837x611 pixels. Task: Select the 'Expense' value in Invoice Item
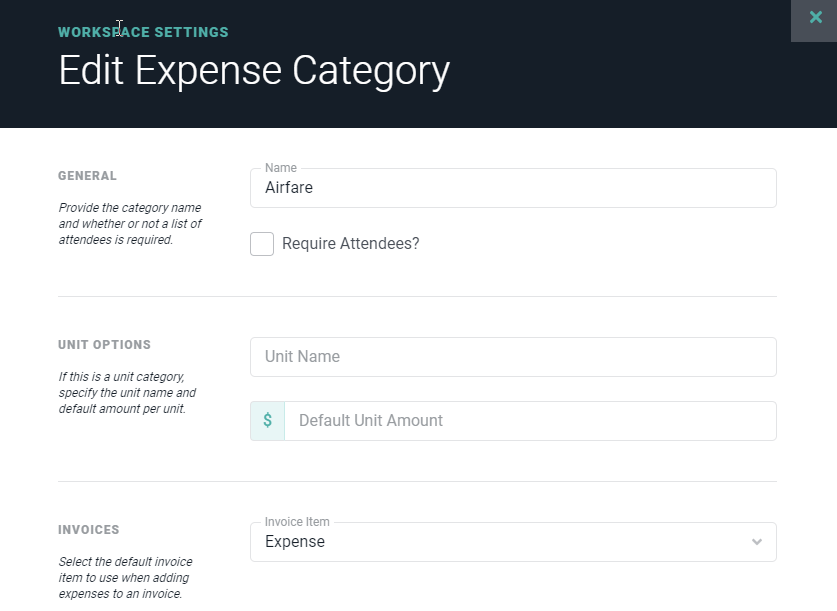coord(295,542)
